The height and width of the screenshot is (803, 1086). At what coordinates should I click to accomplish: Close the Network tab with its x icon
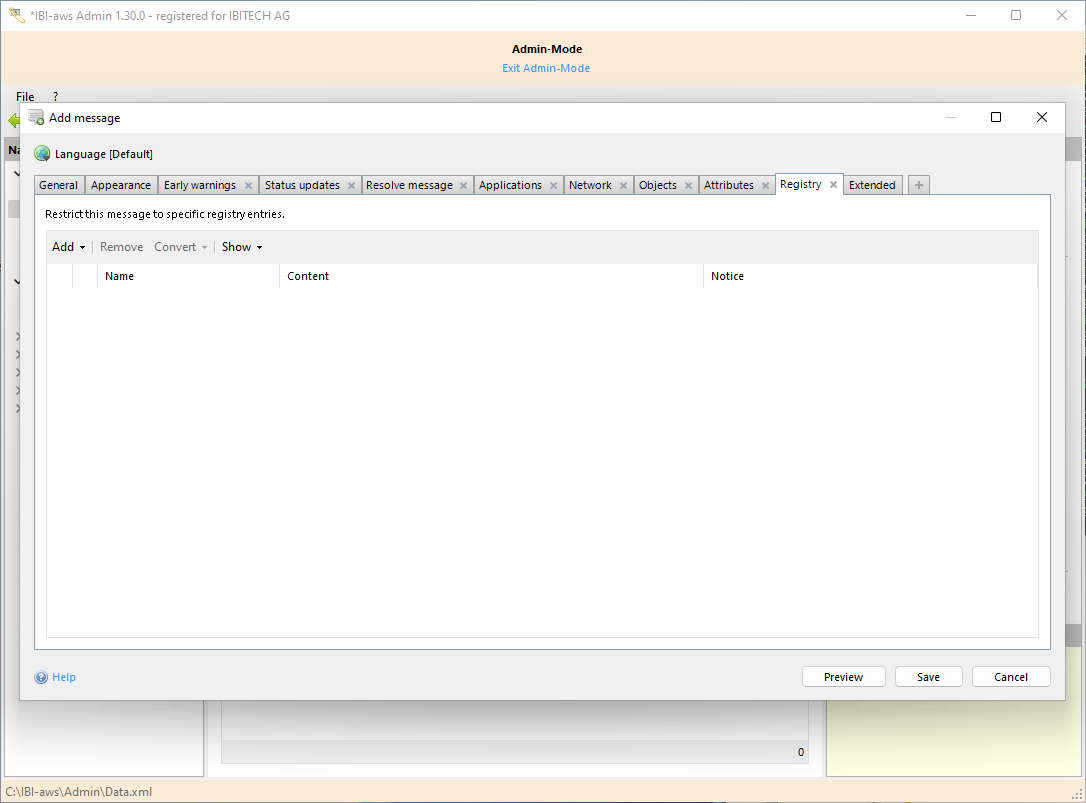click(x=623, y=184)
